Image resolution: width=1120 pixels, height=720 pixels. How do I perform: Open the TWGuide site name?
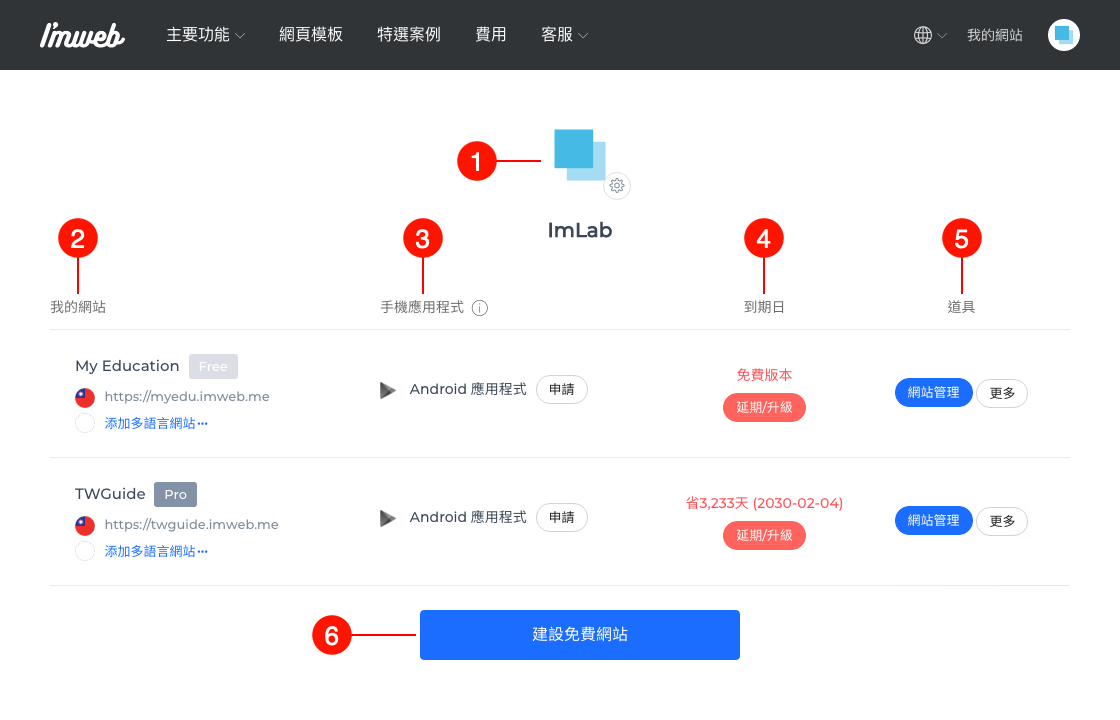[x=110, y=494]
